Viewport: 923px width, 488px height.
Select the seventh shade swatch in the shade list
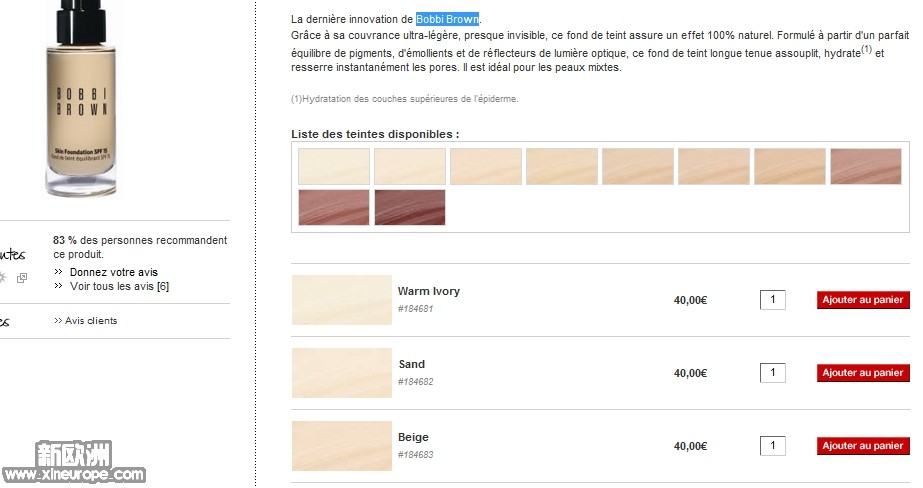tap(789, 167)
